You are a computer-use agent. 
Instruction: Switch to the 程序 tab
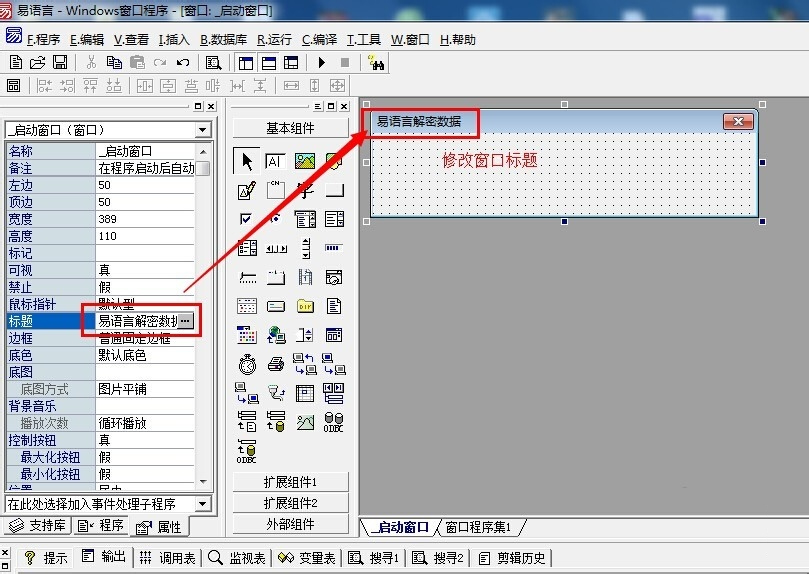(x=101, y=526)
